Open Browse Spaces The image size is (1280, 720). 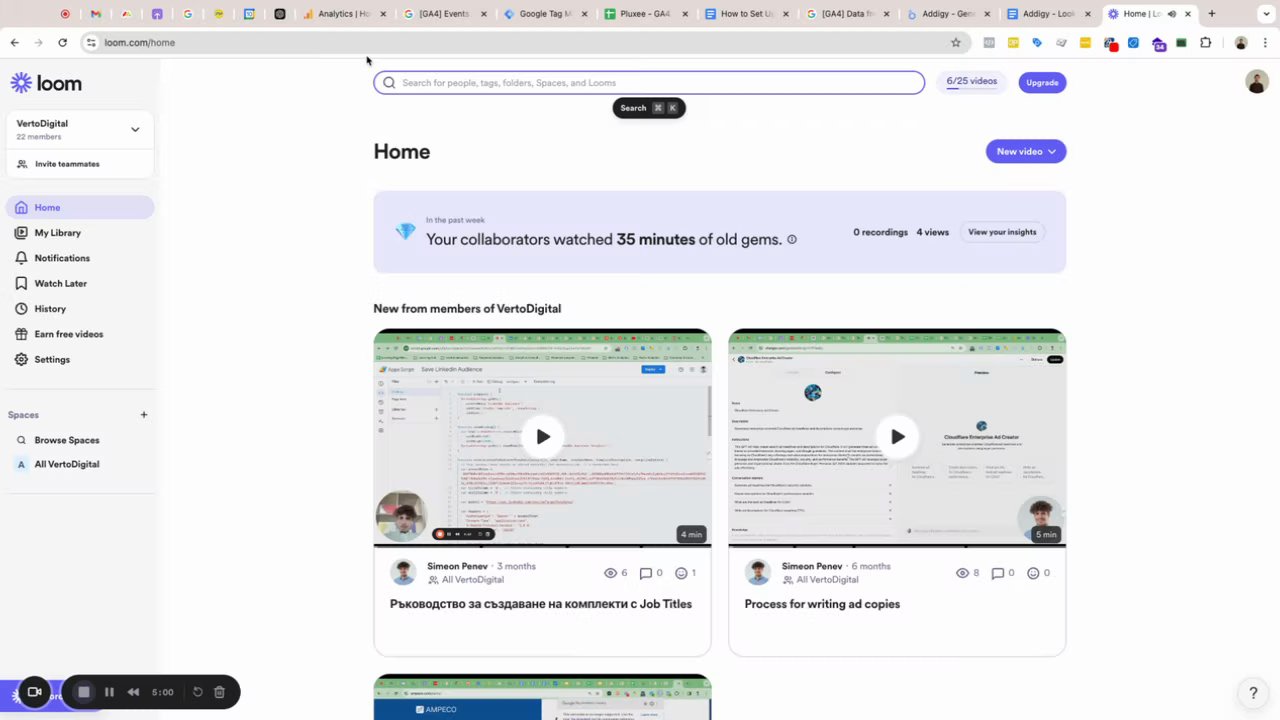point(66,440)
